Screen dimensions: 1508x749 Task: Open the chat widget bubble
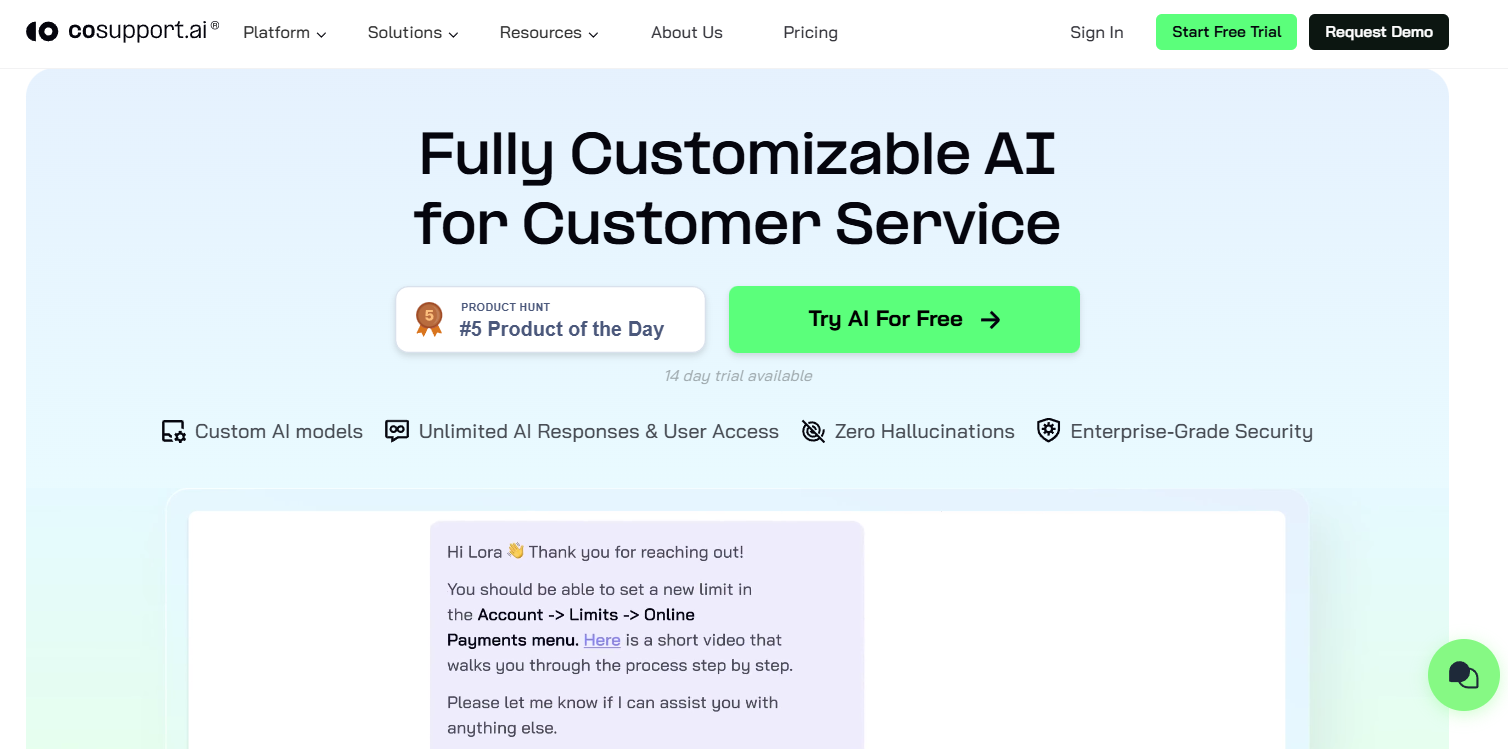(x=1463, y=675)
